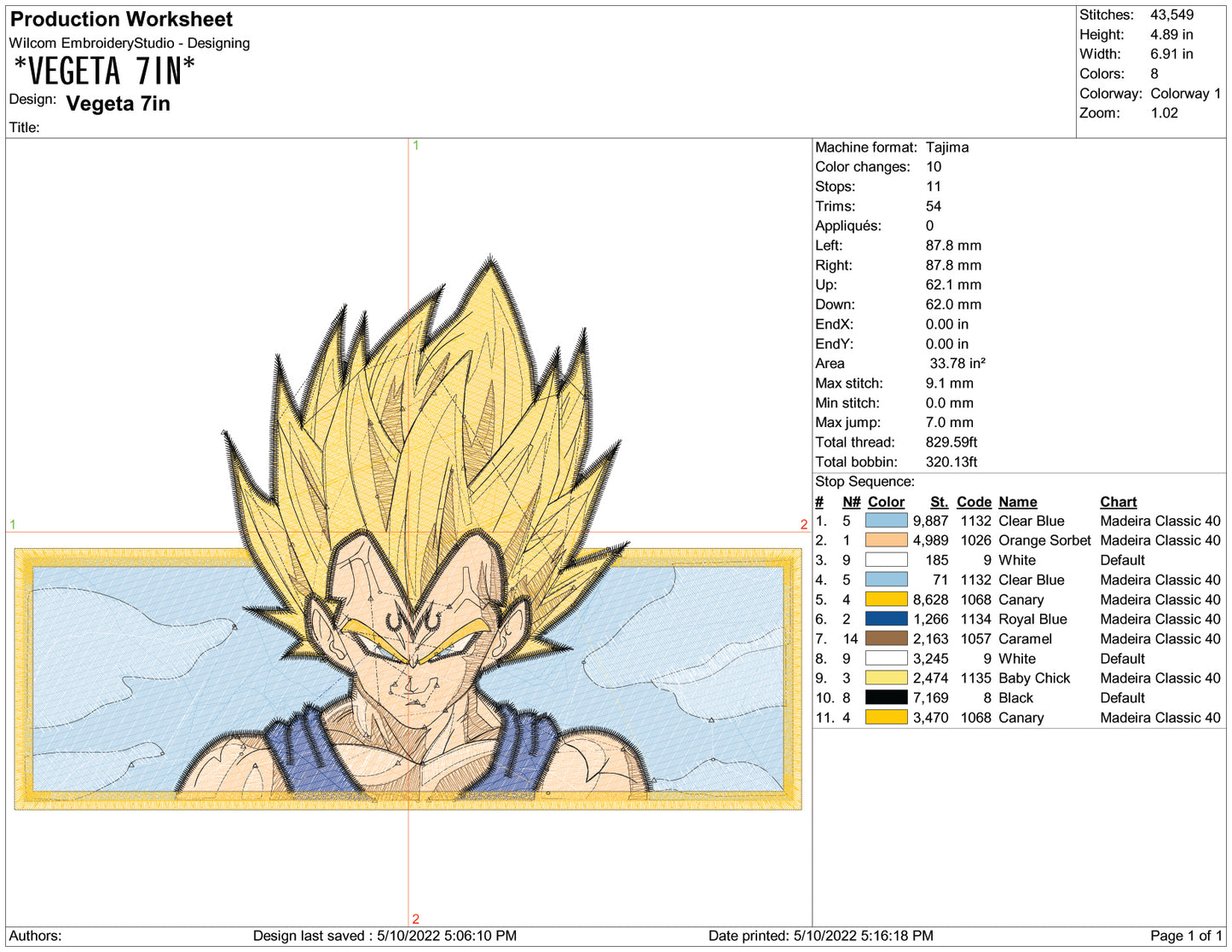This screenshot has height=952, width=1232.
Task: Click the 'Baby Chick' thread name
Action: [x=1034, y=678]
